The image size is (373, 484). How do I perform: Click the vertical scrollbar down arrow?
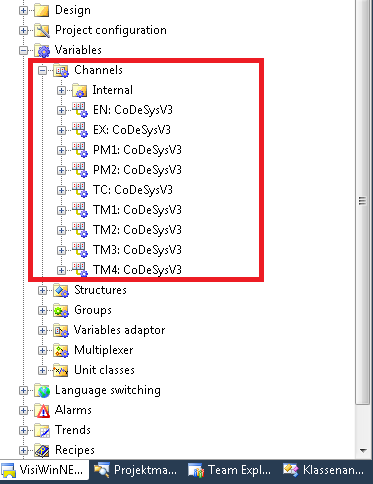363,451
